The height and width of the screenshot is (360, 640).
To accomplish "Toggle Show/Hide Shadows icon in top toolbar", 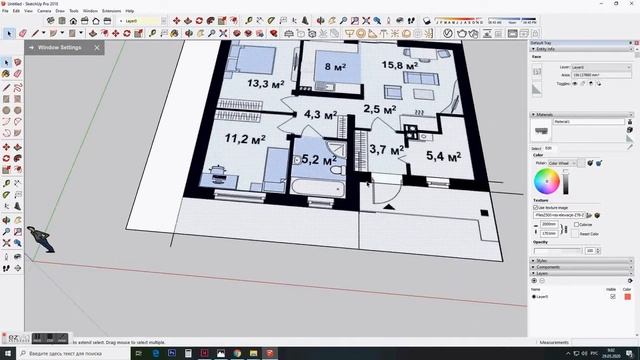I will (x=427, y=20).
